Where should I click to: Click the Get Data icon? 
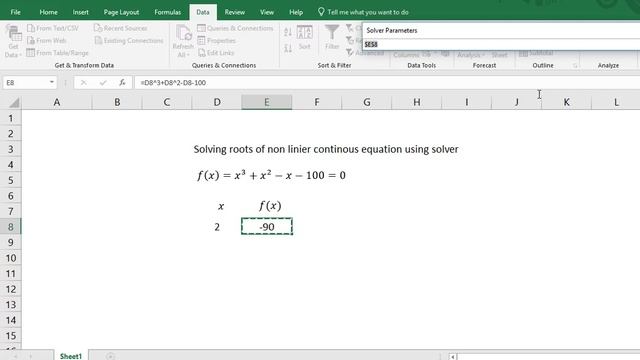pyautogui.click(x=13, y=41)
